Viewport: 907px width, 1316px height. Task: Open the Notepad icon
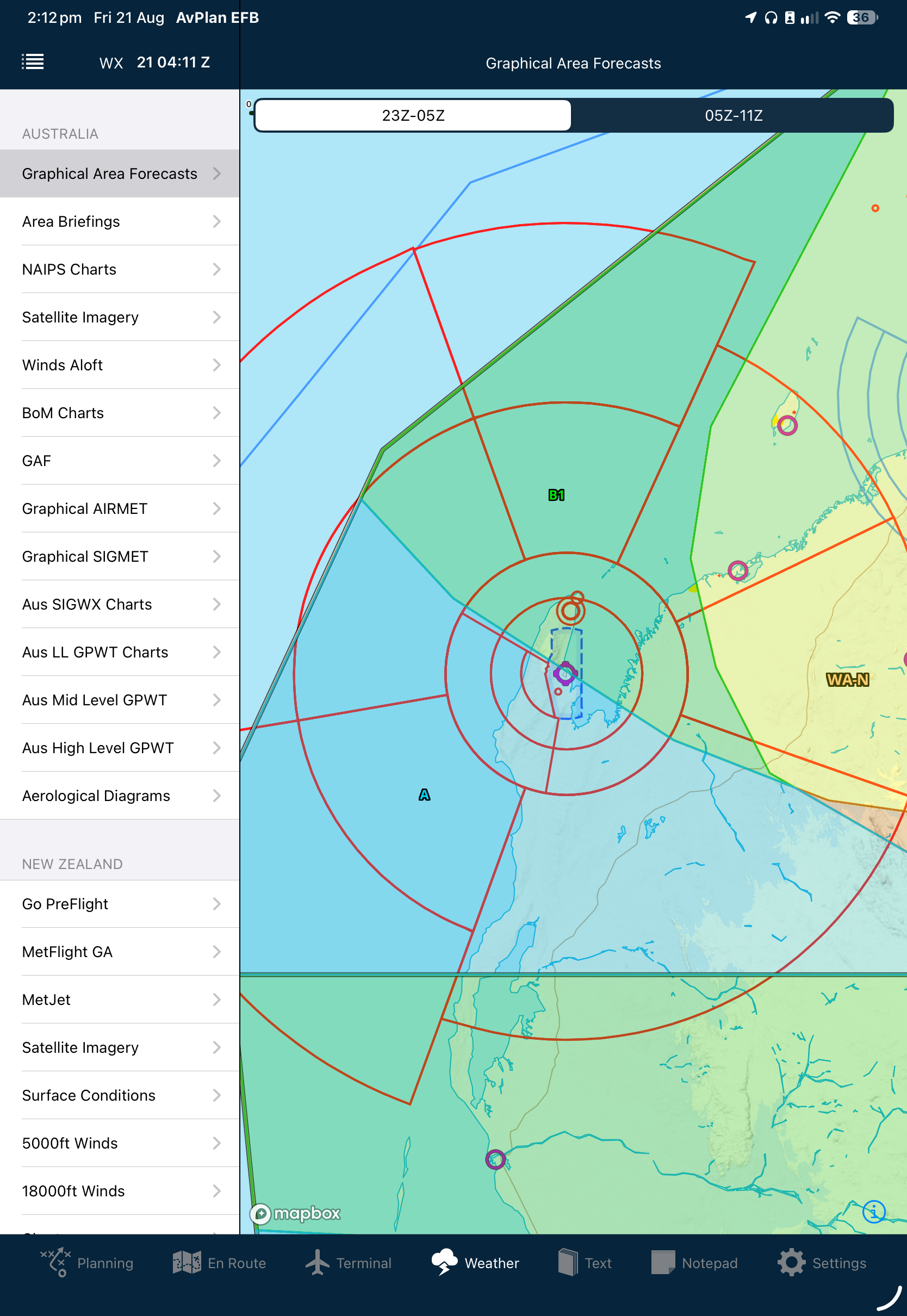[663, 1262]
